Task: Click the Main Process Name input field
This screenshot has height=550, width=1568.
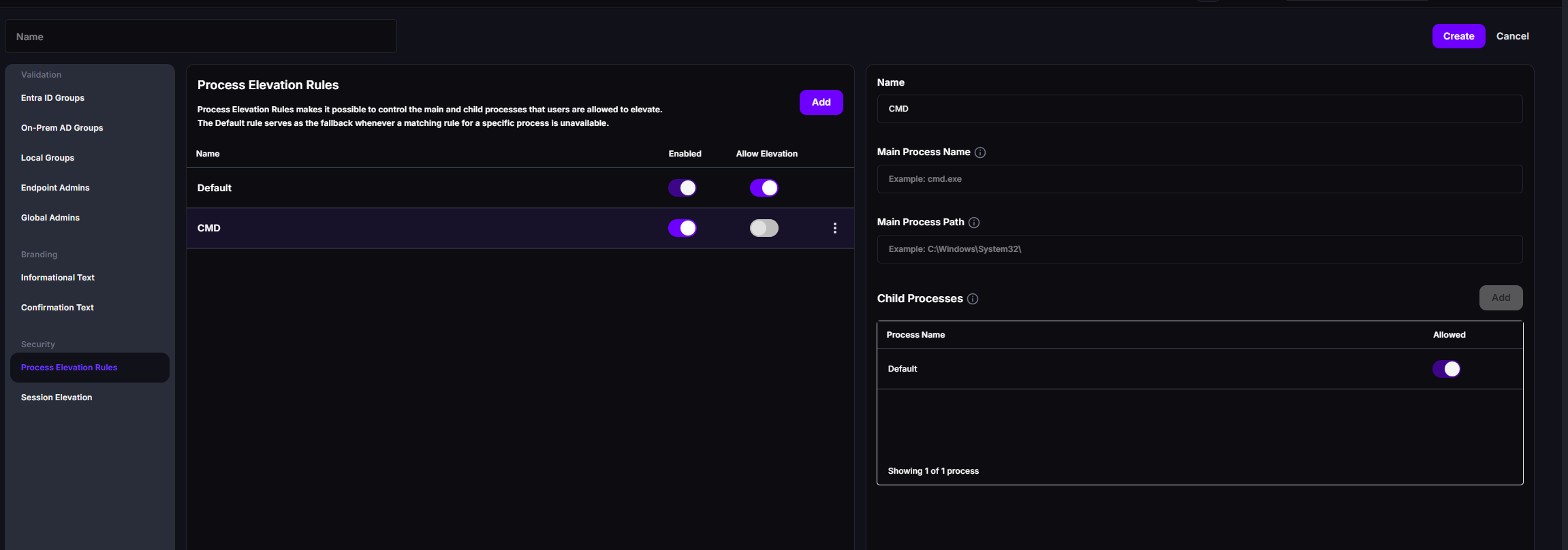Action: coord(1199,179)
